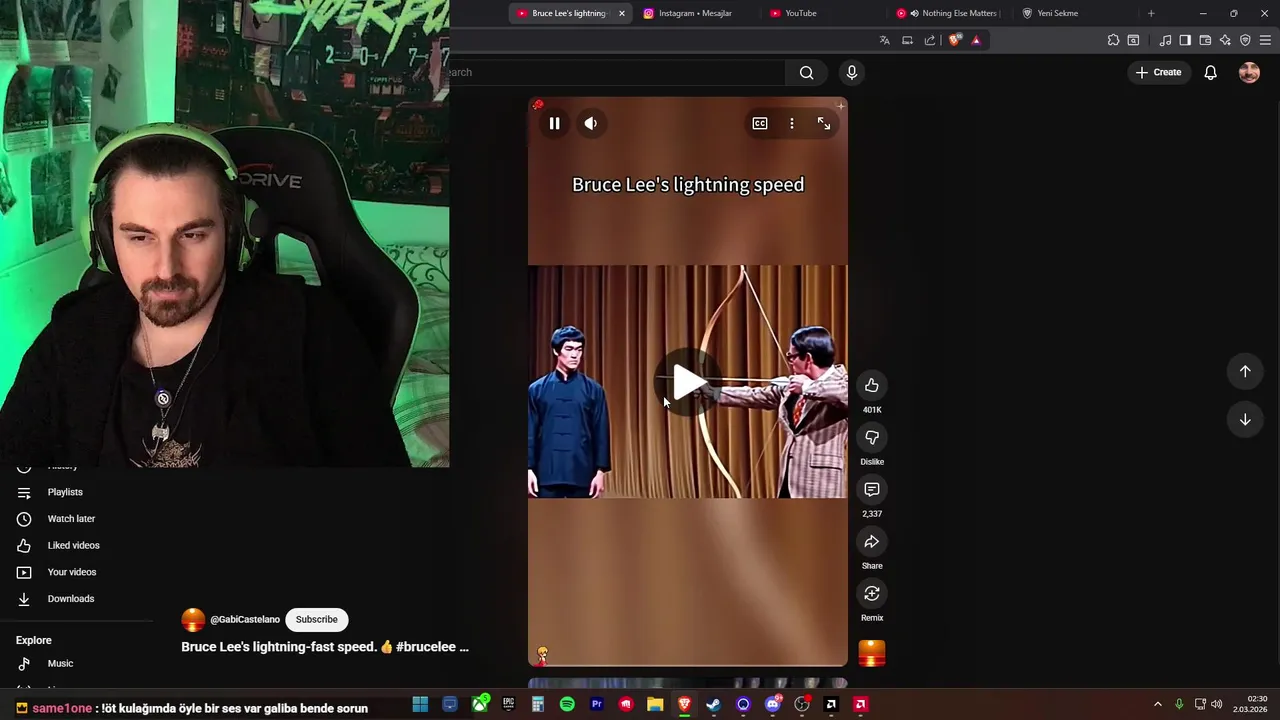
Task: Open the comments showing 2,337
Action: 872,489
